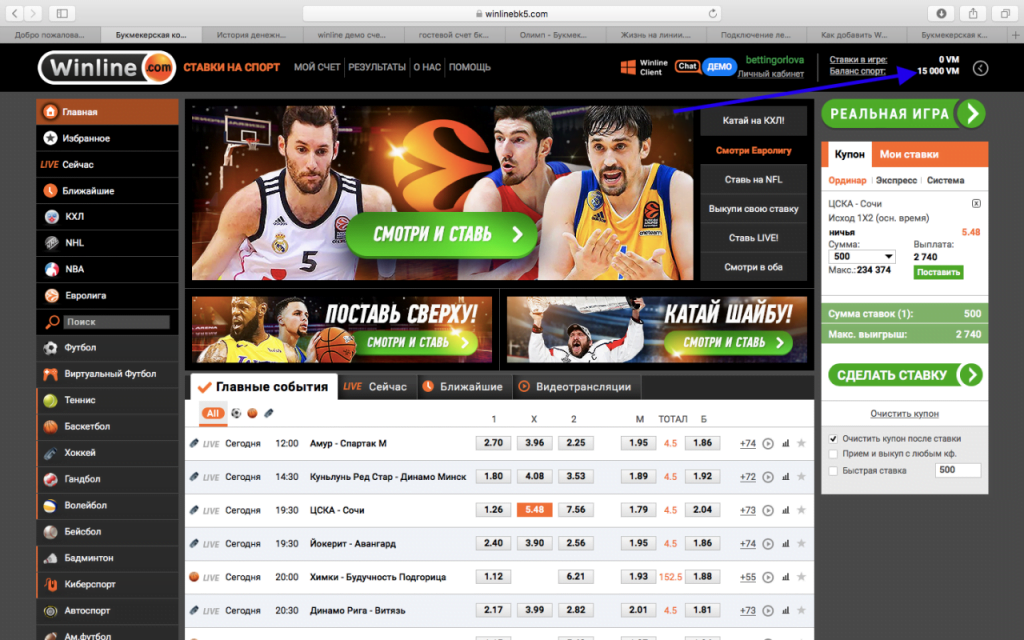Toggle Очистить купон после ставки checkbox
1024x640 pixels.
[833, 439]
